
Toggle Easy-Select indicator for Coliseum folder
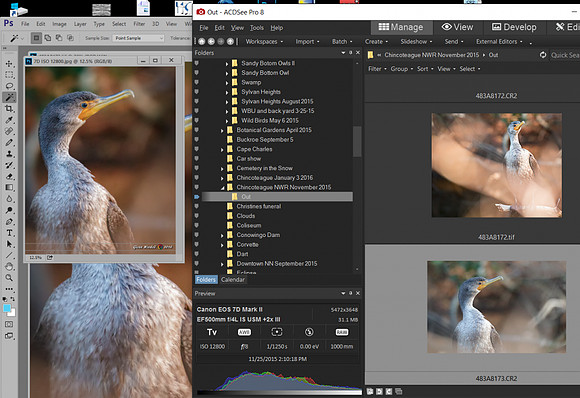197,225
